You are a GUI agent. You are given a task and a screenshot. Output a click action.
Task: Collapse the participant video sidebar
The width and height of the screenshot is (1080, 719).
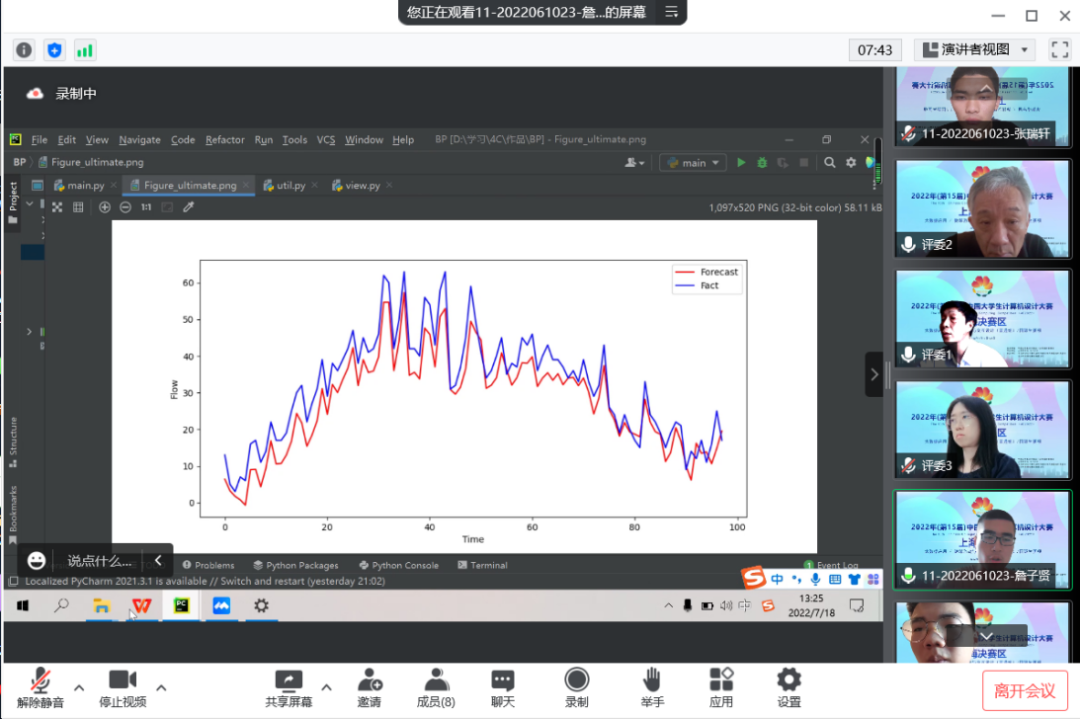click(x=874, y=374)
